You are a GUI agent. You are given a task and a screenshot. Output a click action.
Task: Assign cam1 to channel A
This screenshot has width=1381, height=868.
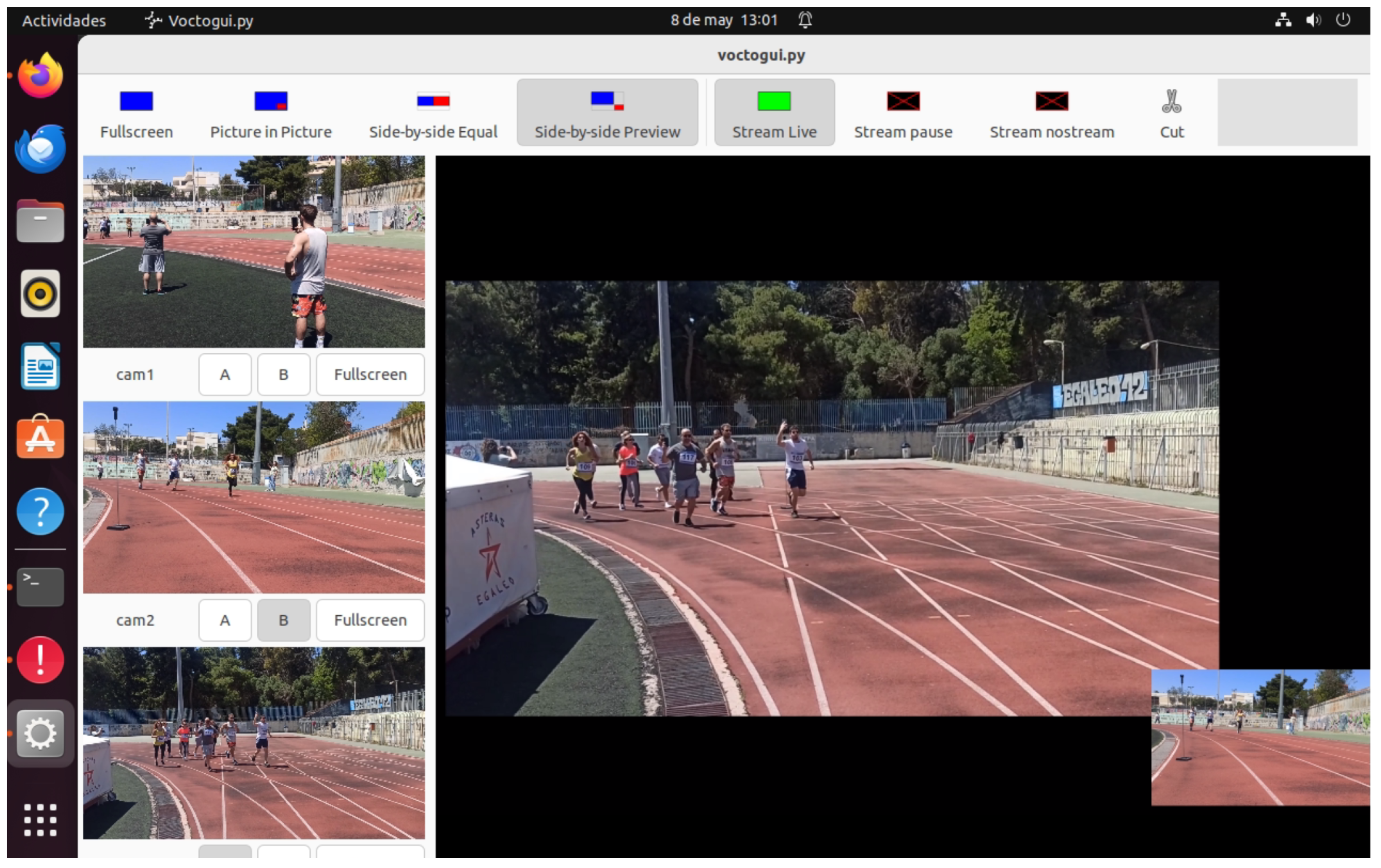[x=225, y=375]
